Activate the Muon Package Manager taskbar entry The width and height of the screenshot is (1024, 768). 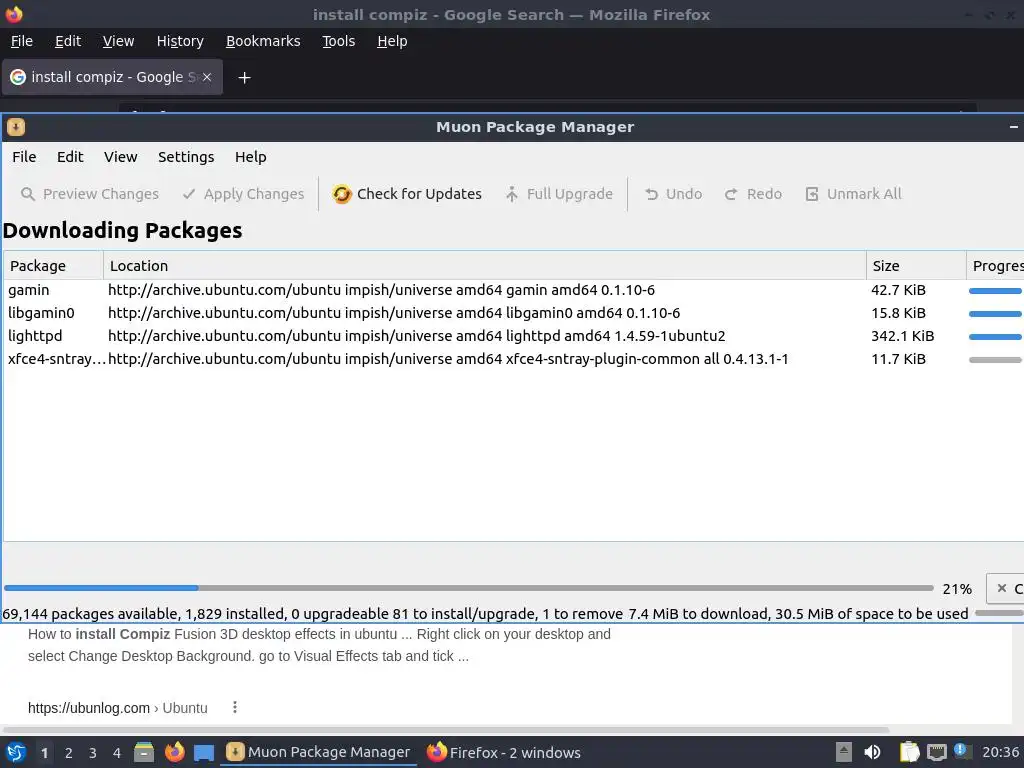pos(319,752)
